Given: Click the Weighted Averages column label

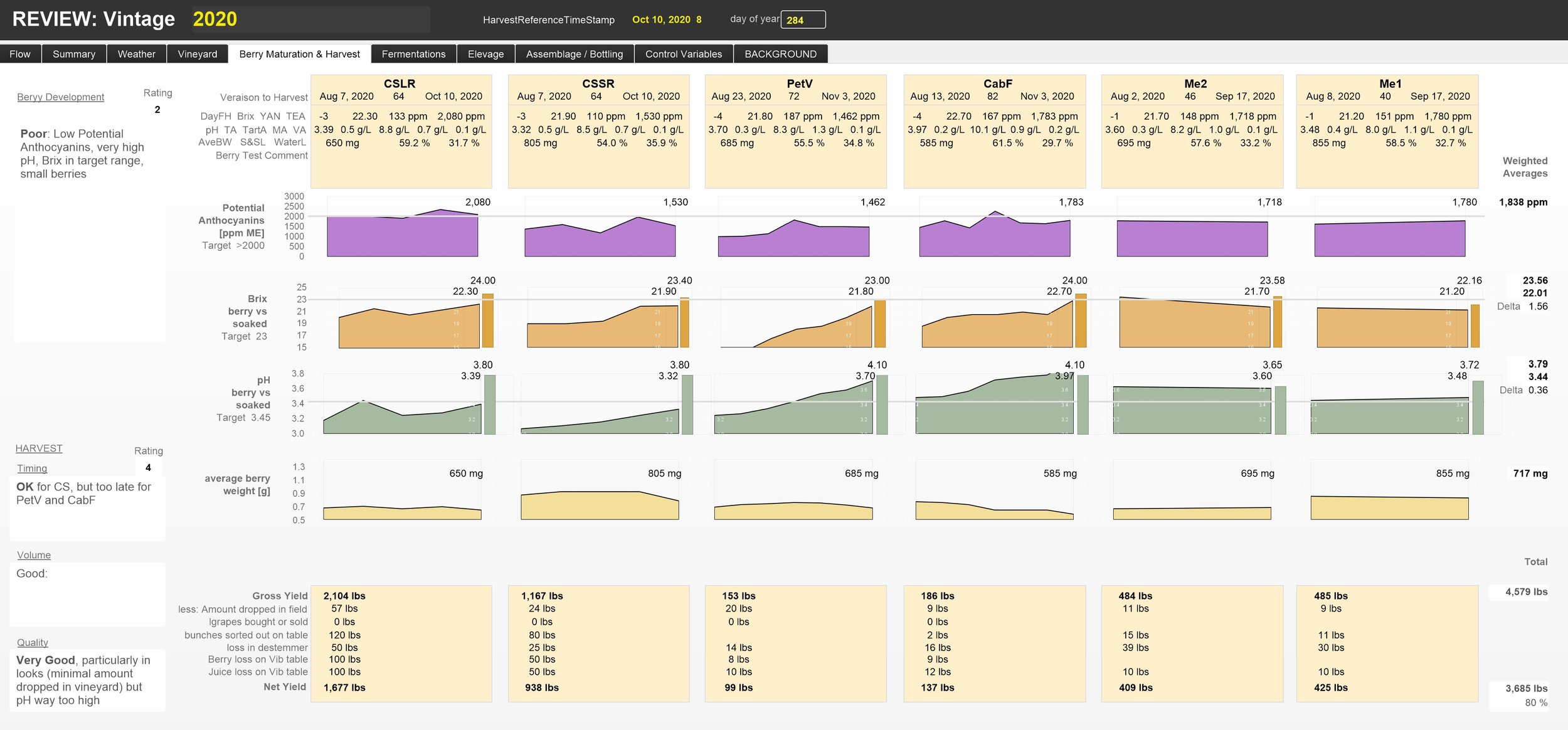Looking at the screenshot, I should pos(1525,167).
